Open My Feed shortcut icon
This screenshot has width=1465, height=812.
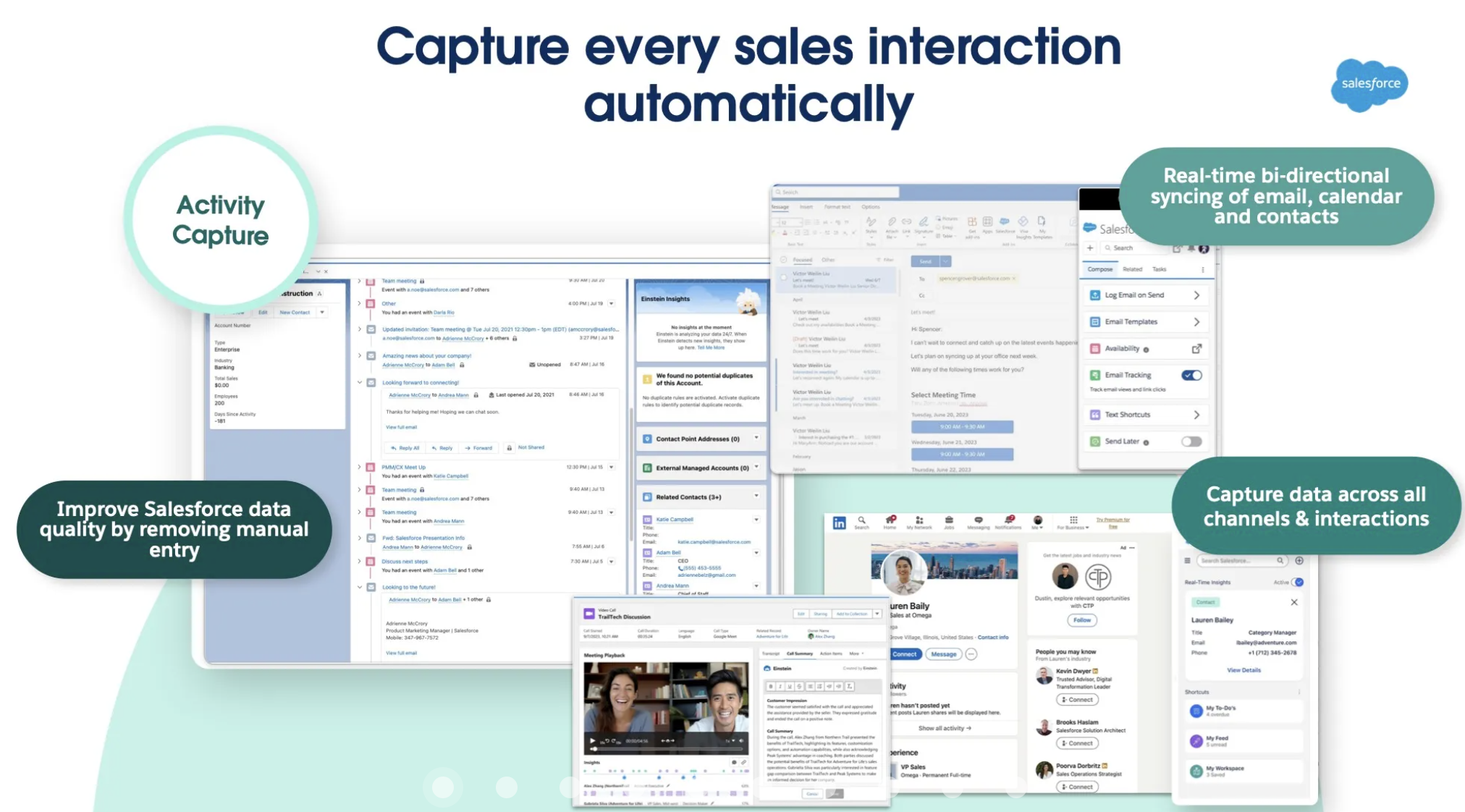point(1196,741)
